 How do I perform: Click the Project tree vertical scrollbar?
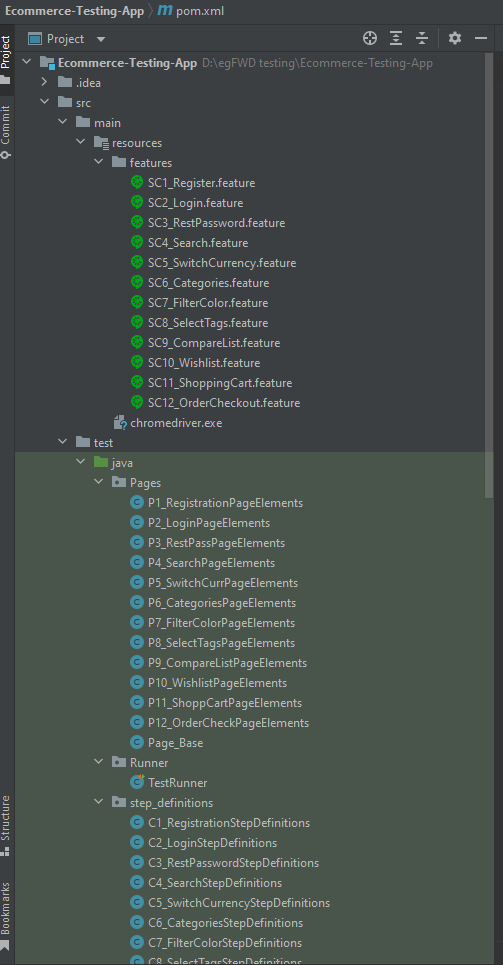point(489,275)
